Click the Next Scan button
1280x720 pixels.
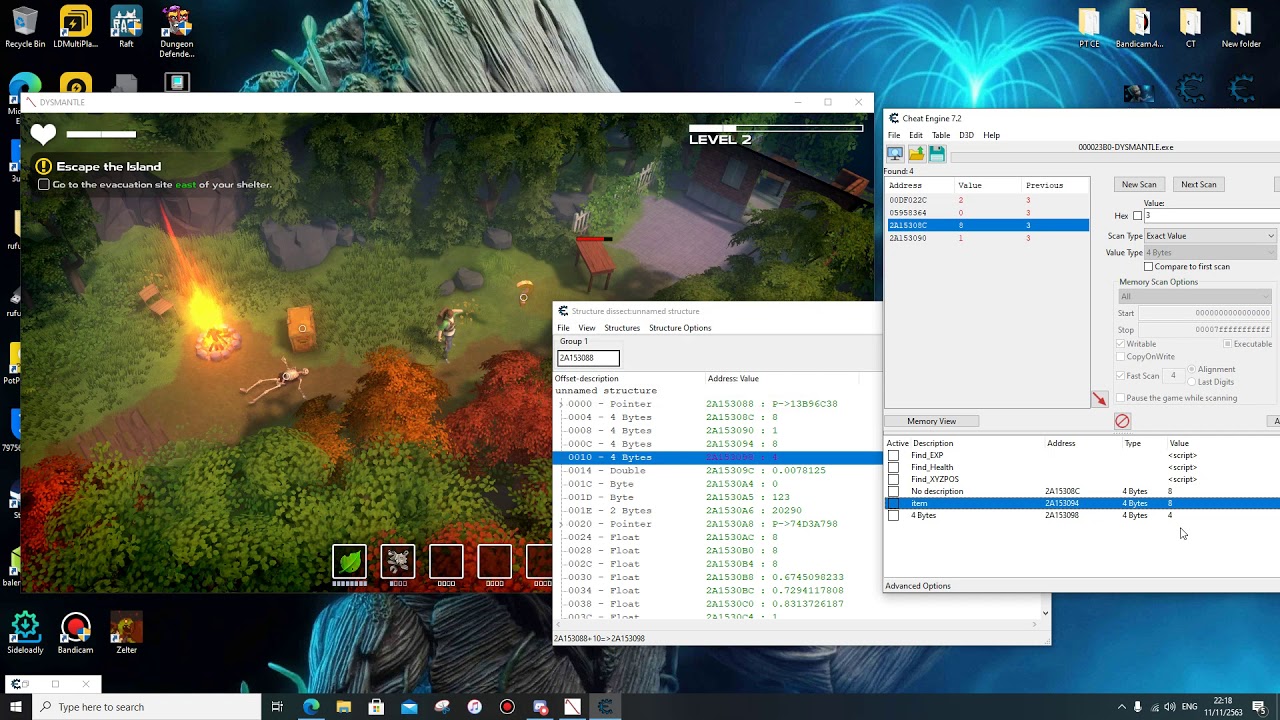point(1199,184)
